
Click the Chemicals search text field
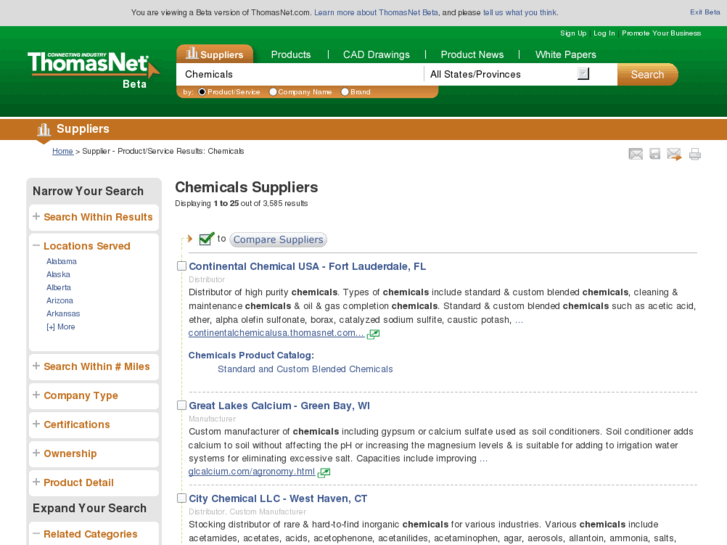click(300, 74)
